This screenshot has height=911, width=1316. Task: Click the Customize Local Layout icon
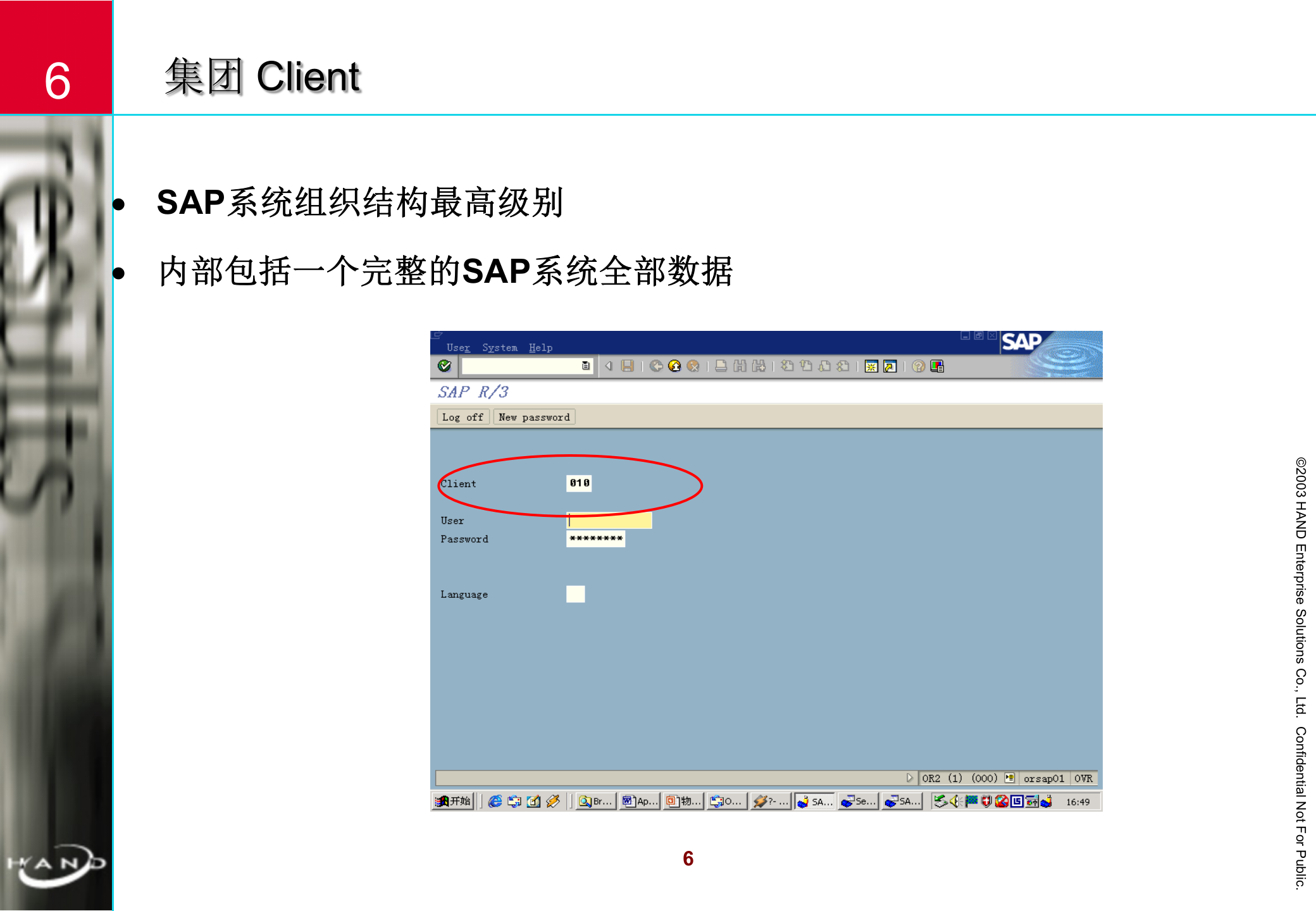938,367
